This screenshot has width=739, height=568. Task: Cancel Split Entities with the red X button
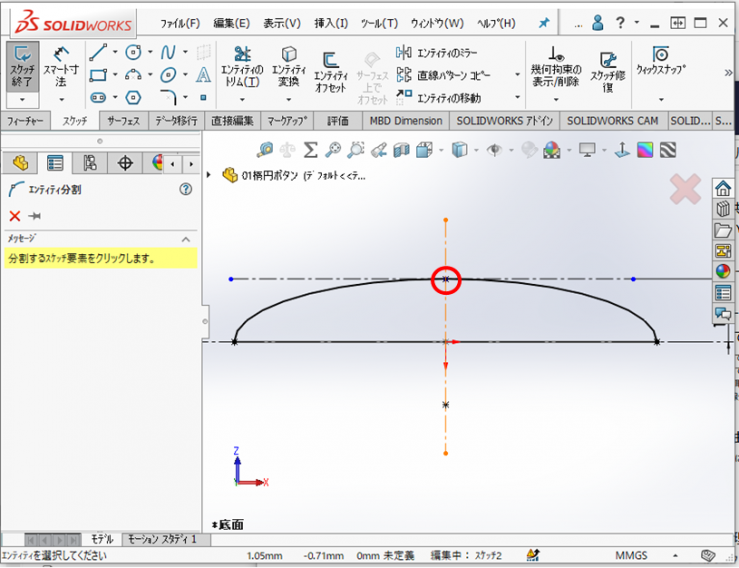(x=14, y=216)
